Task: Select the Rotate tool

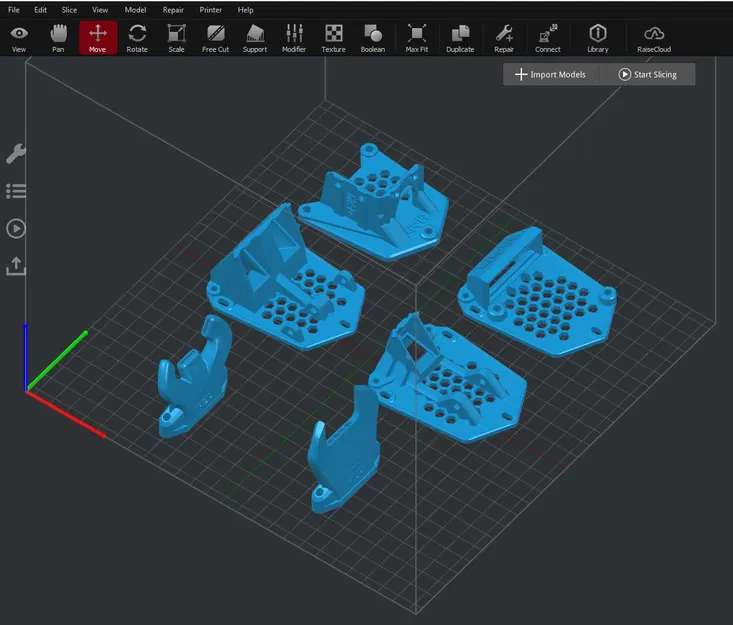Action: tap(137, 38)
